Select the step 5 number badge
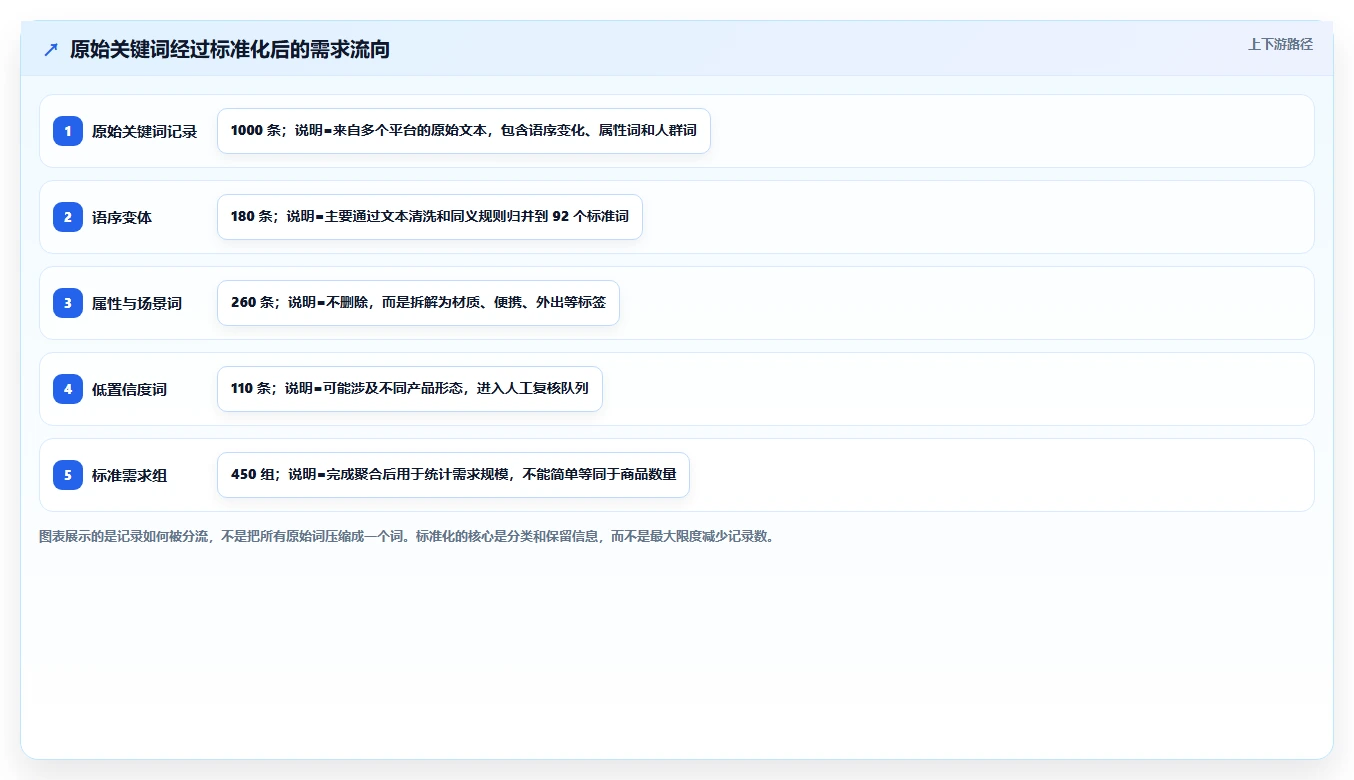 click(68, 475)
